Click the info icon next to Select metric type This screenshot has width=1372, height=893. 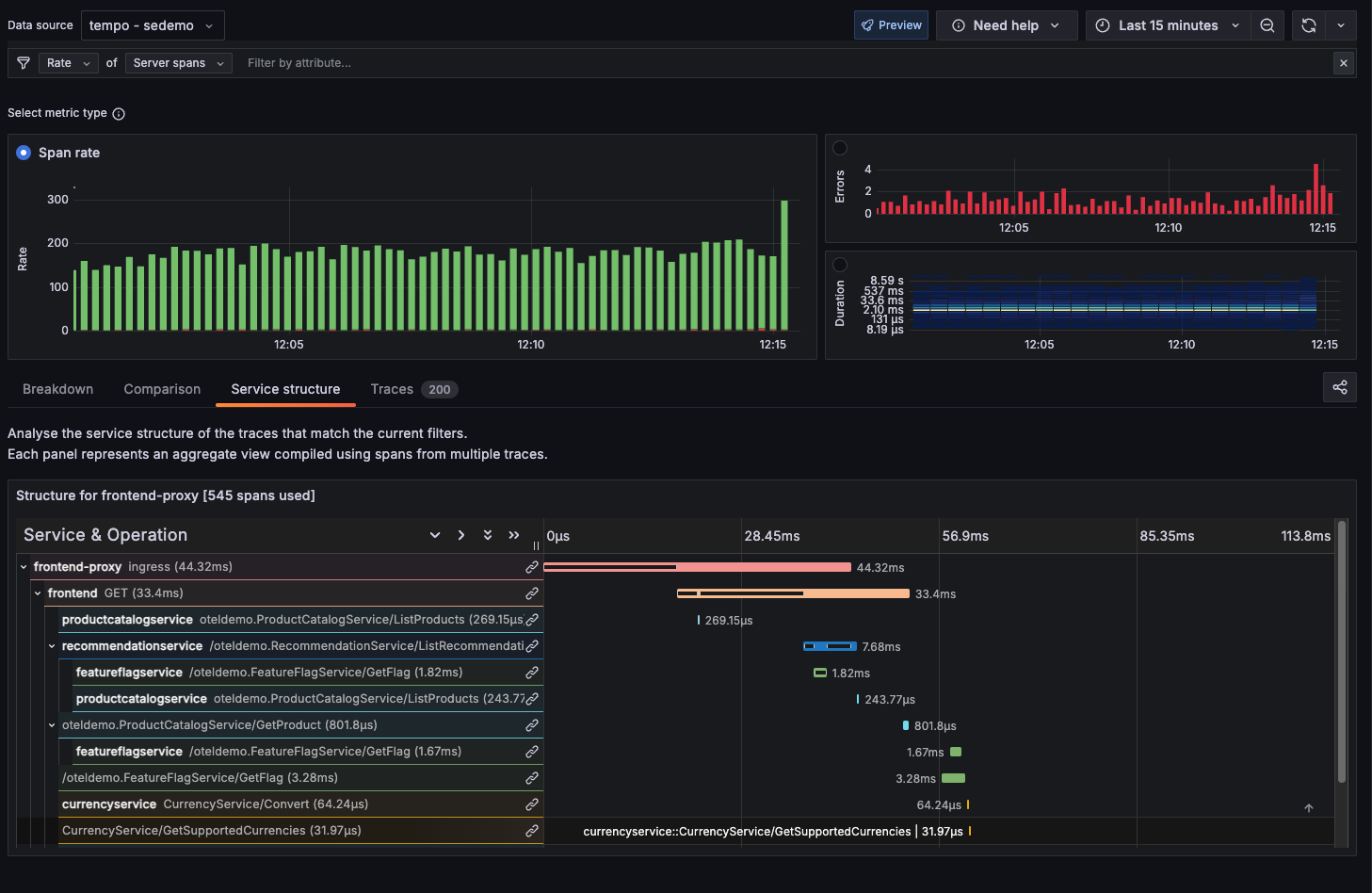tap(119, 113)
